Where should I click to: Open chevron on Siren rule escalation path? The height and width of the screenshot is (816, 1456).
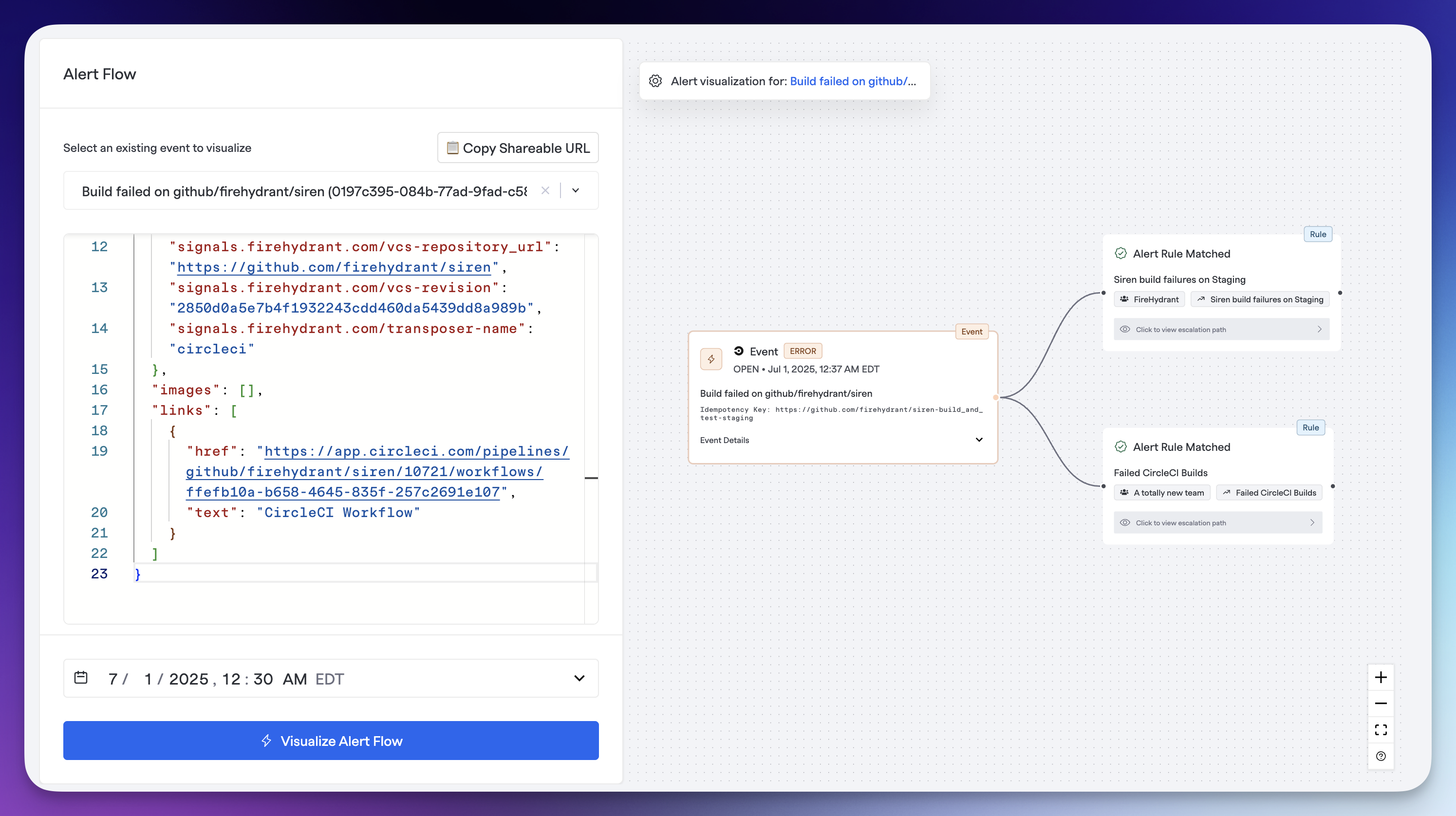1319,330
